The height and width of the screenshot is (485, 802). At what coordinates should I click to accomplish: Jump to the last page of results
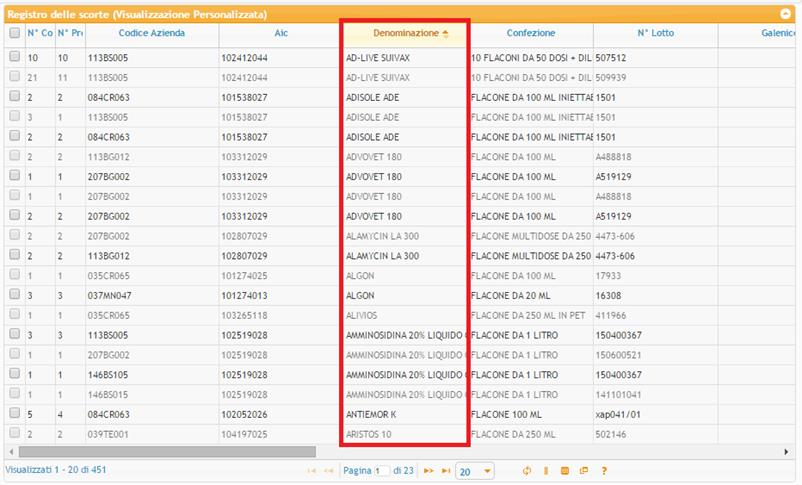(x=446, y=471)
